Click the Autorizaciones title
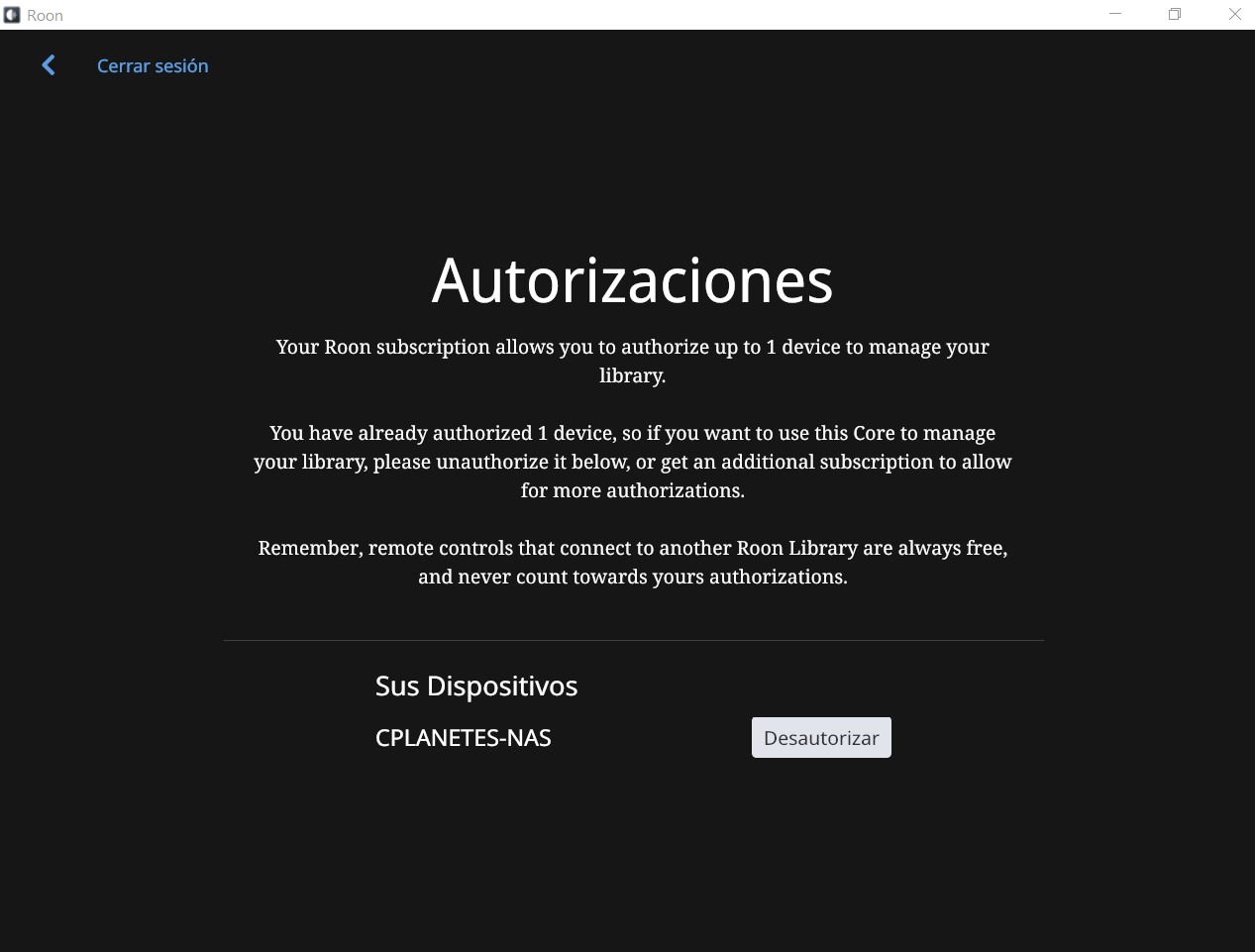This screenshot has height=952, width=1255. click(x=632, y=280)
